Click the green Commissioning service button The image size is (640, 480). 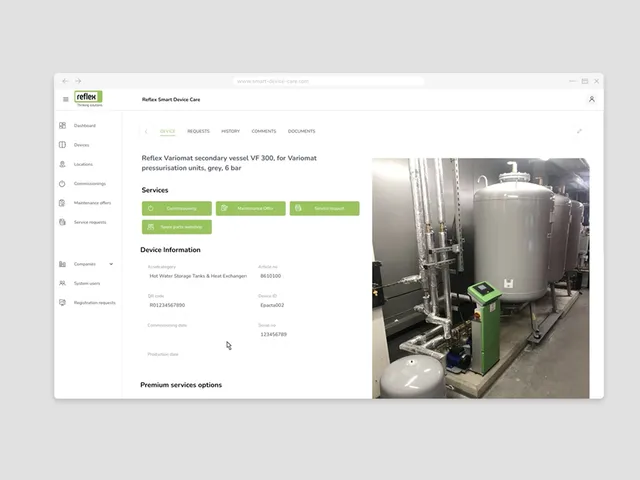pos(177,208)
